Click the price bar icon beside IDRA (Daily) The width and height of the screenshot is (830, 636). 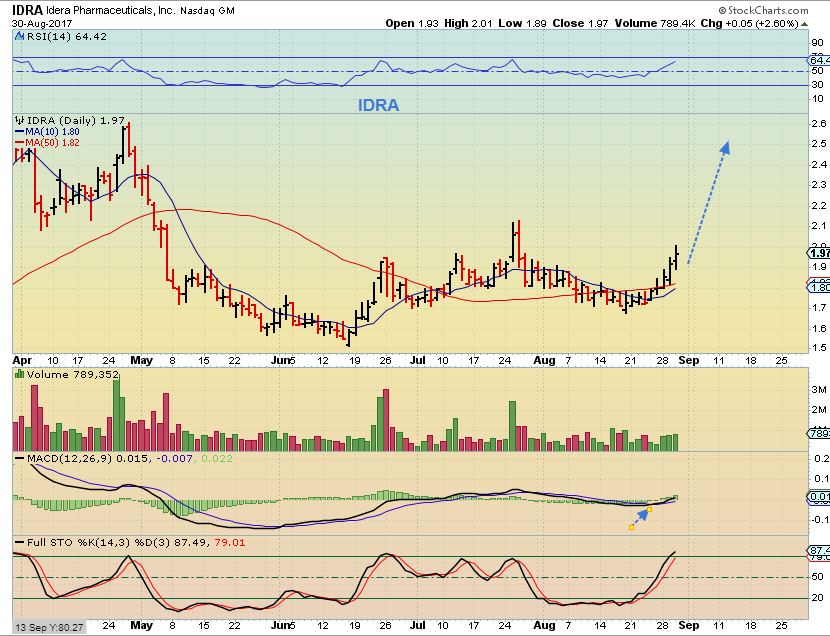point(20,120)
